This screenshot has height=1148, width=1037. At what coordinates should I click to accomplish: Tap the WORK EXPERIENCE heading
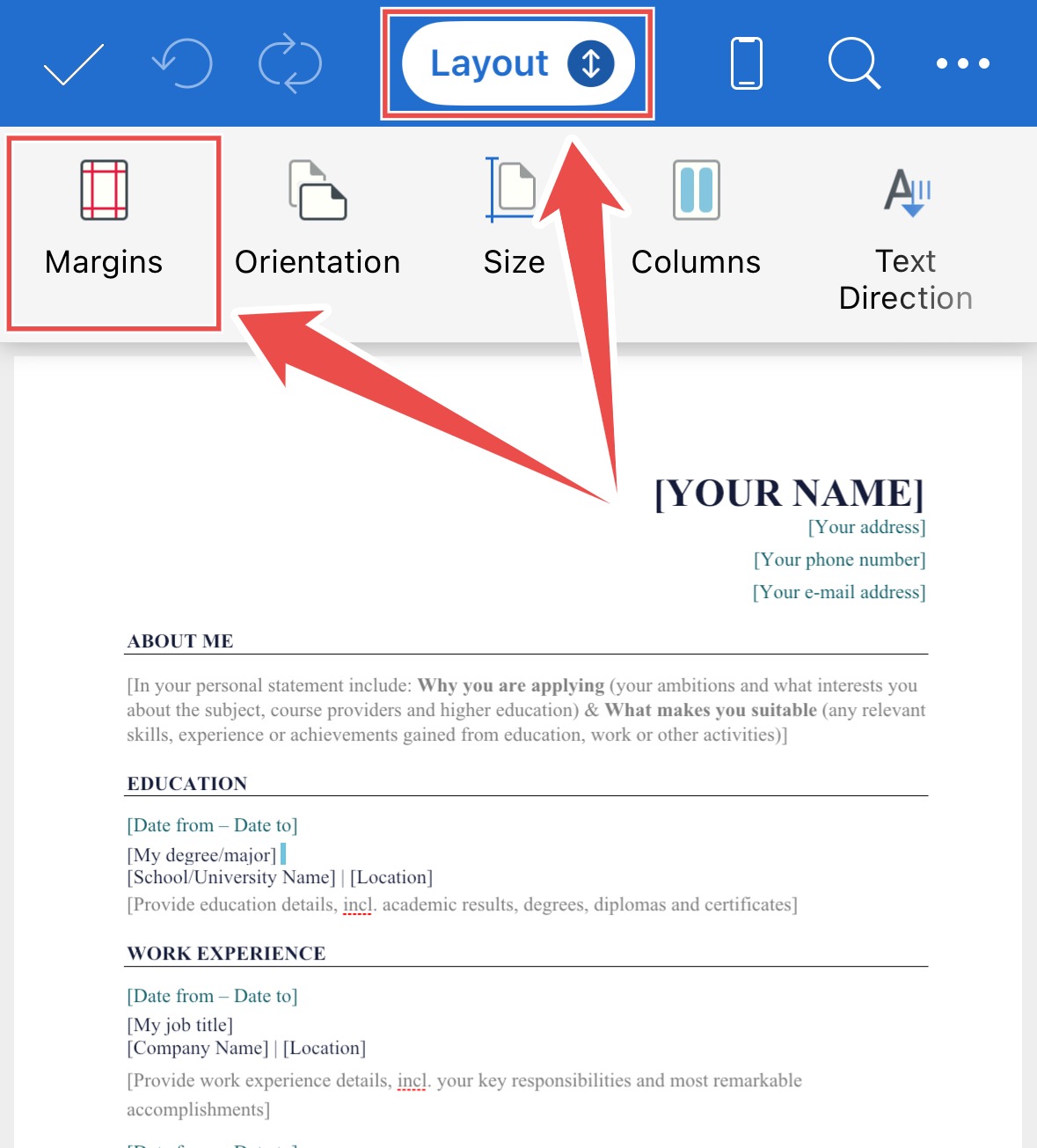click(226, 954)
